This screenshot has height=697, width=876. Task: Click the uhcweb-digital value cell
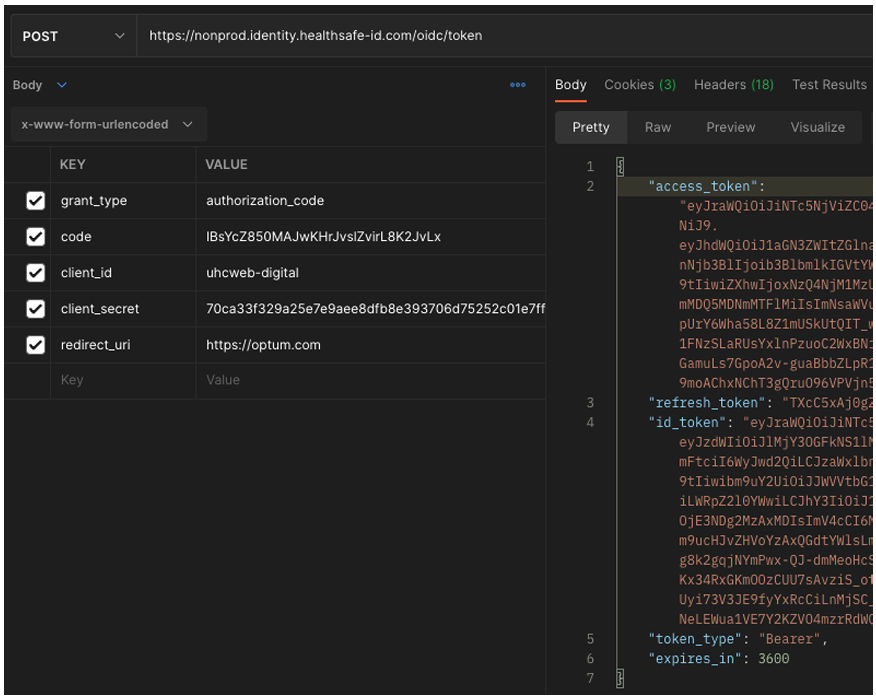pos(370,273)
